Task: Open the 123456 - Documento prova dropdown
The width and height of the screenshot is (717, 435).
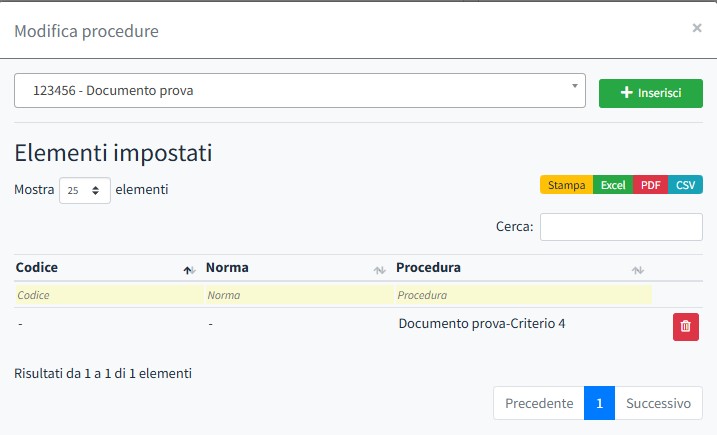Action: (300, 90)
